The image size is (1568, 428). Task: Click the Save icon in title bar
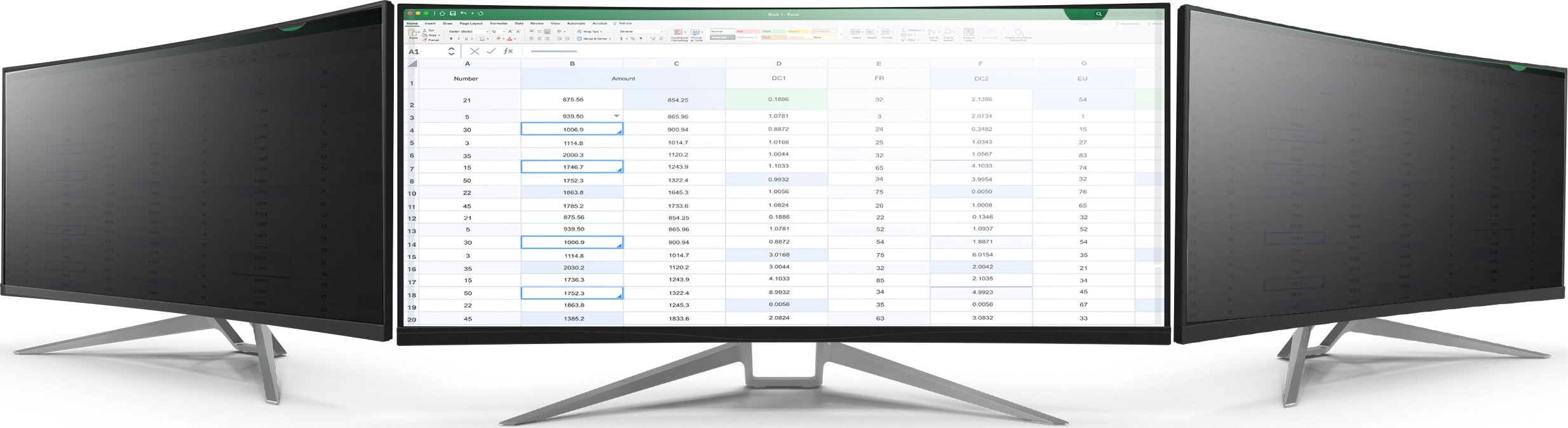(x=452, y=13)
